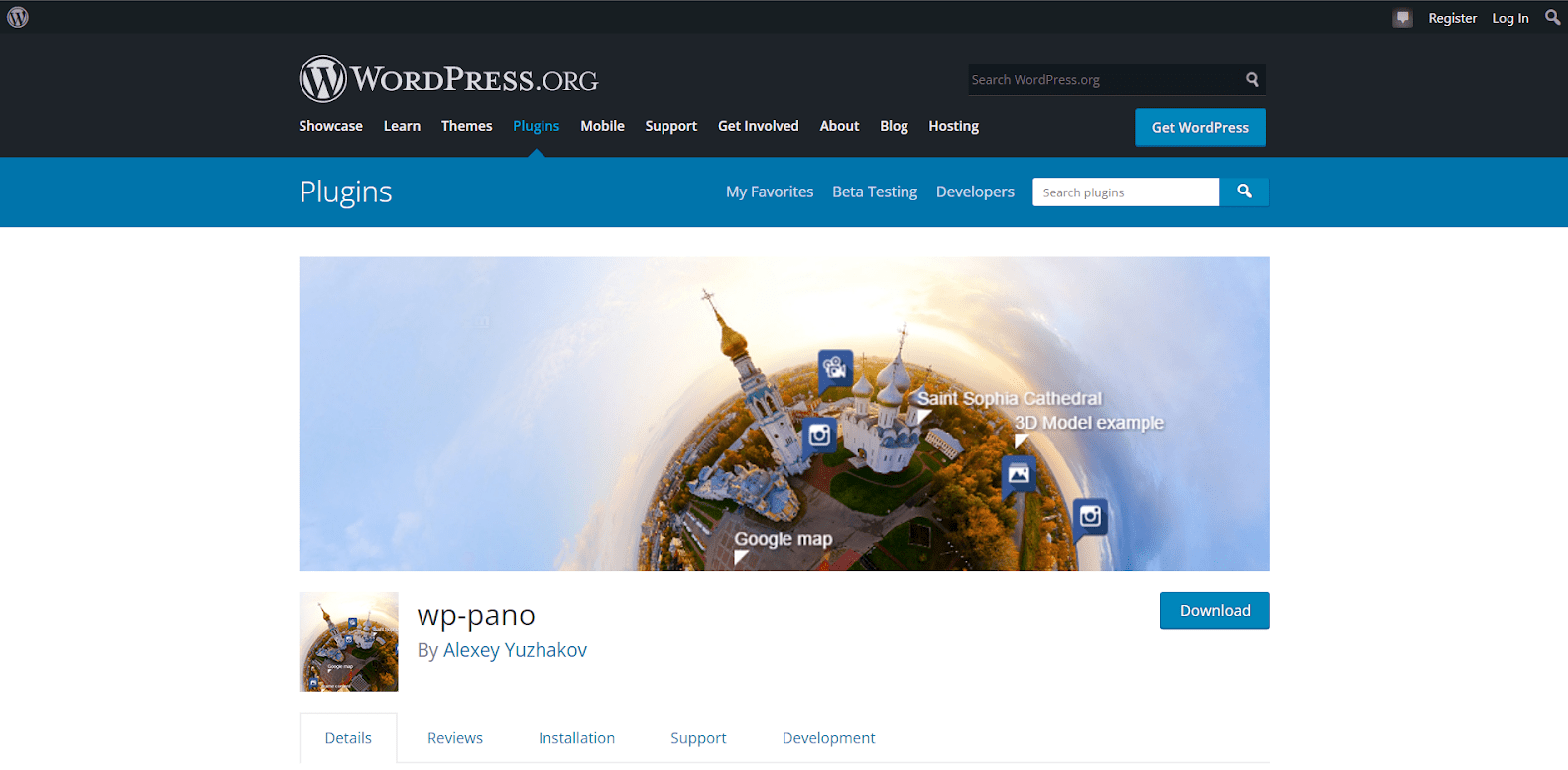
Task: Open Support in the main navigation
Action: click(x=671, y=126)
